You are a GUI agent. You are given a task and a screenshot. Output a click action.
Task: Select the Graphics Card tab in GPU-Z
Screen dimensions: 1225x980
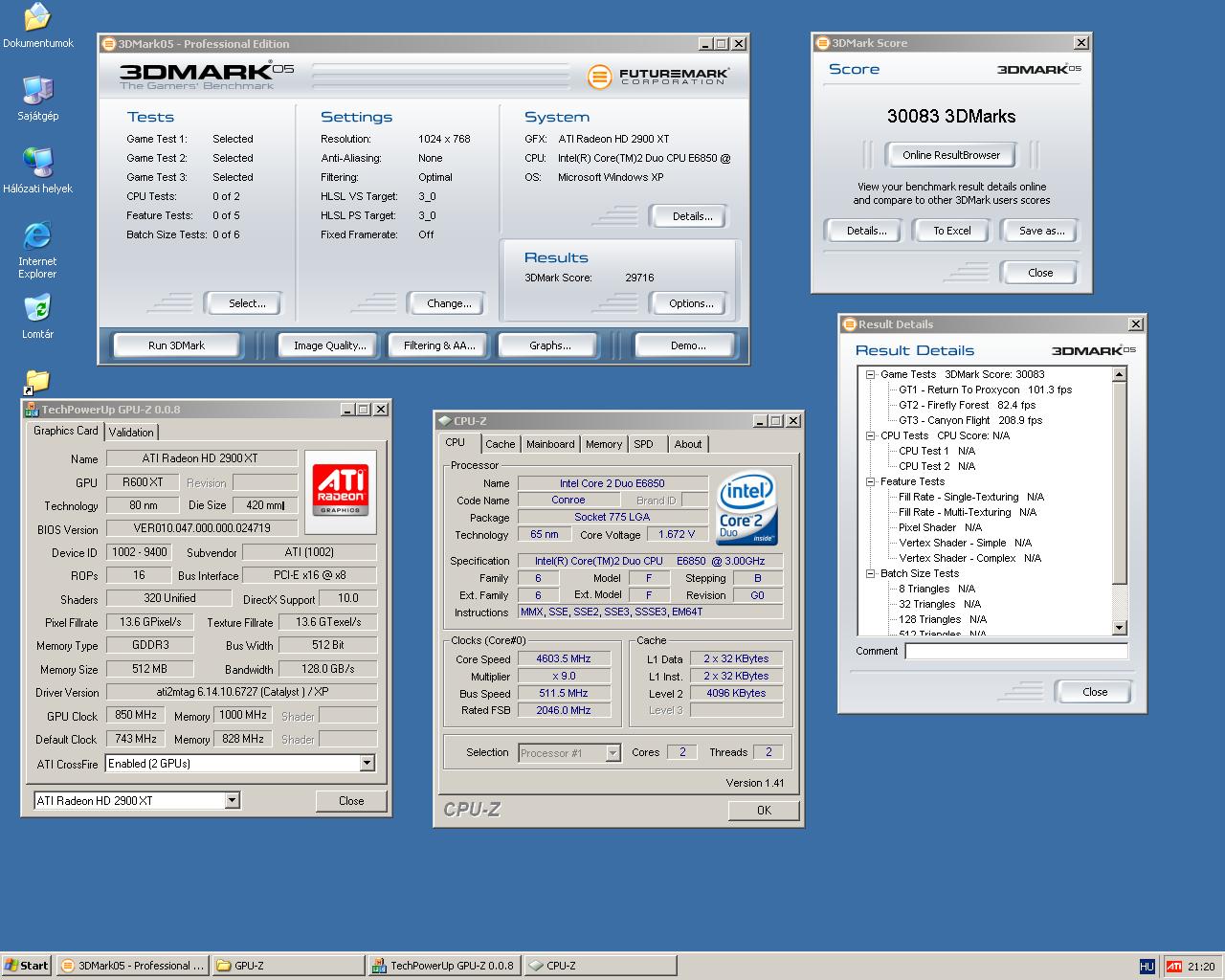[65, 431]
